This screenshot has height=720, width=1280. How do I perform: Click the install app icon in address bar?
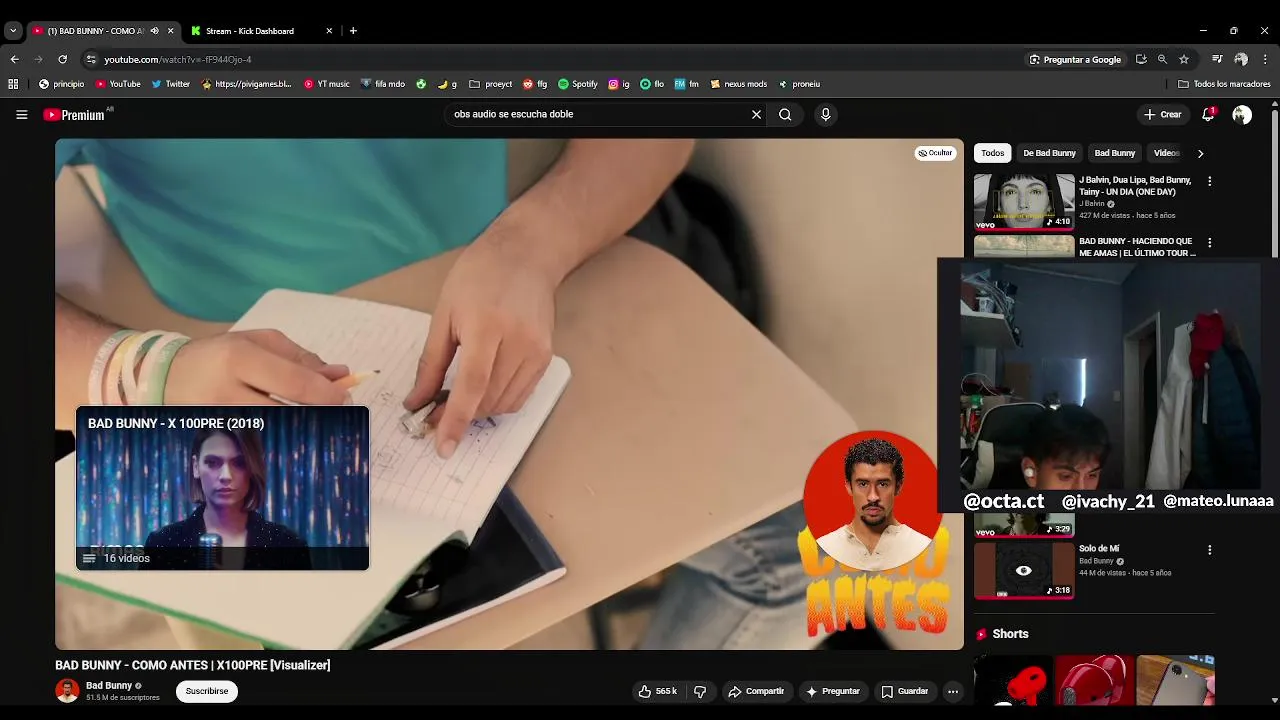(x=1141, y=59)
